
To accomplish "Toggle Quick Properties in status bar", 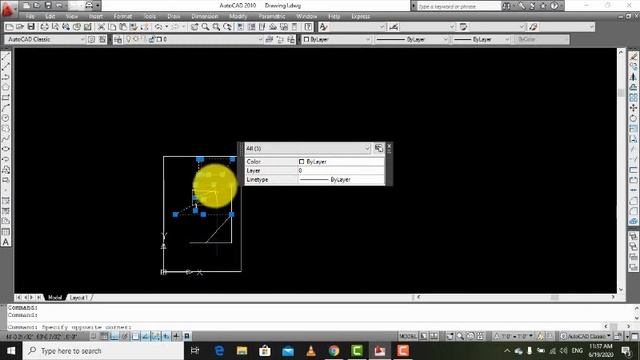I will point(187,336).
